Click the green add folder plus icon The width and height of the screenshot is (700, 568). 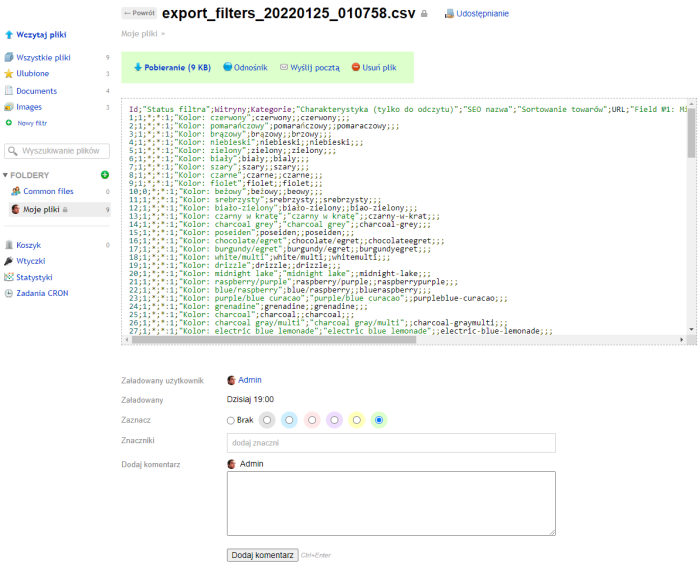[x=105, y=175]
